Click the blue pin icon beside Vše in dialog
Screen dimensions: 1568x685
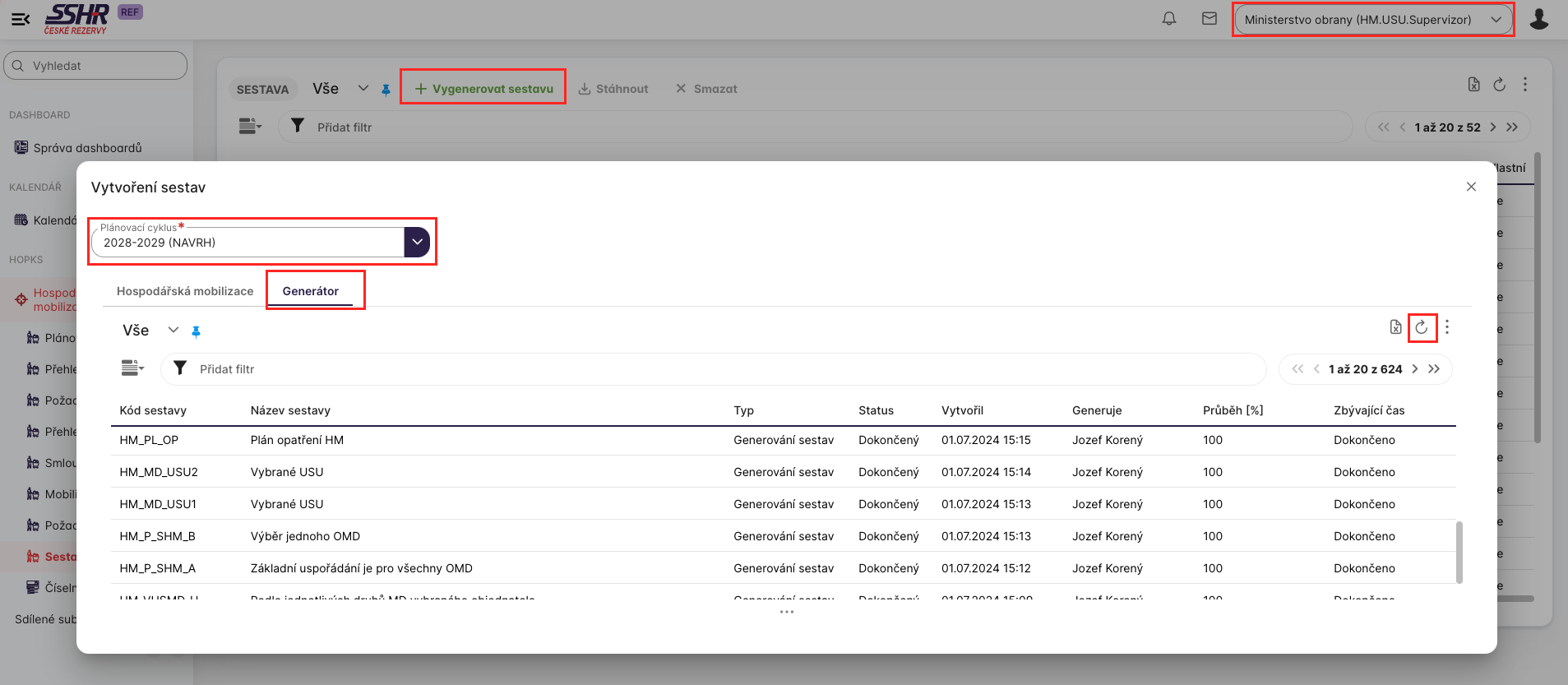point(196,331)
